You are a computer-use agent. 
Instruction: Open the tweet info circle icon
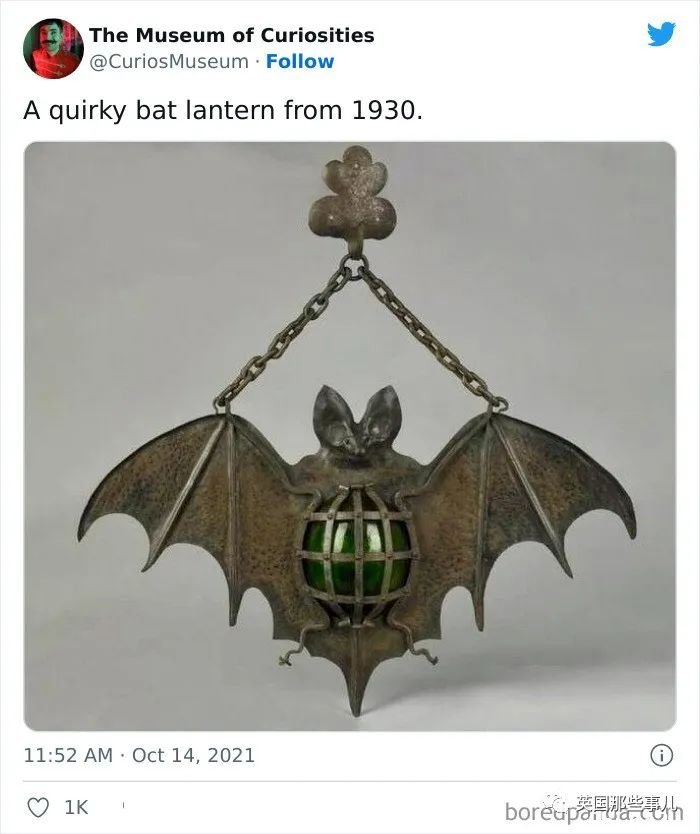[x=662, y=755]
